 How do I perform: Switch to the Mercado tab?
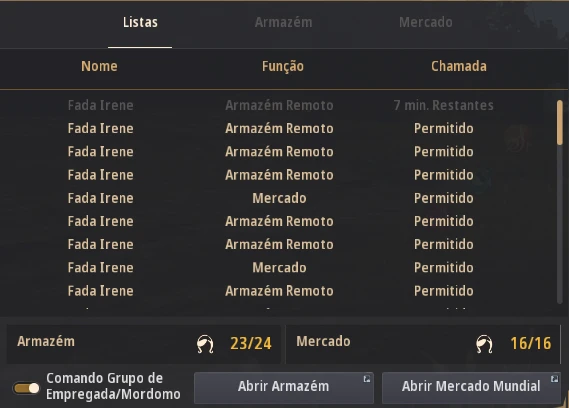[426, 23]
